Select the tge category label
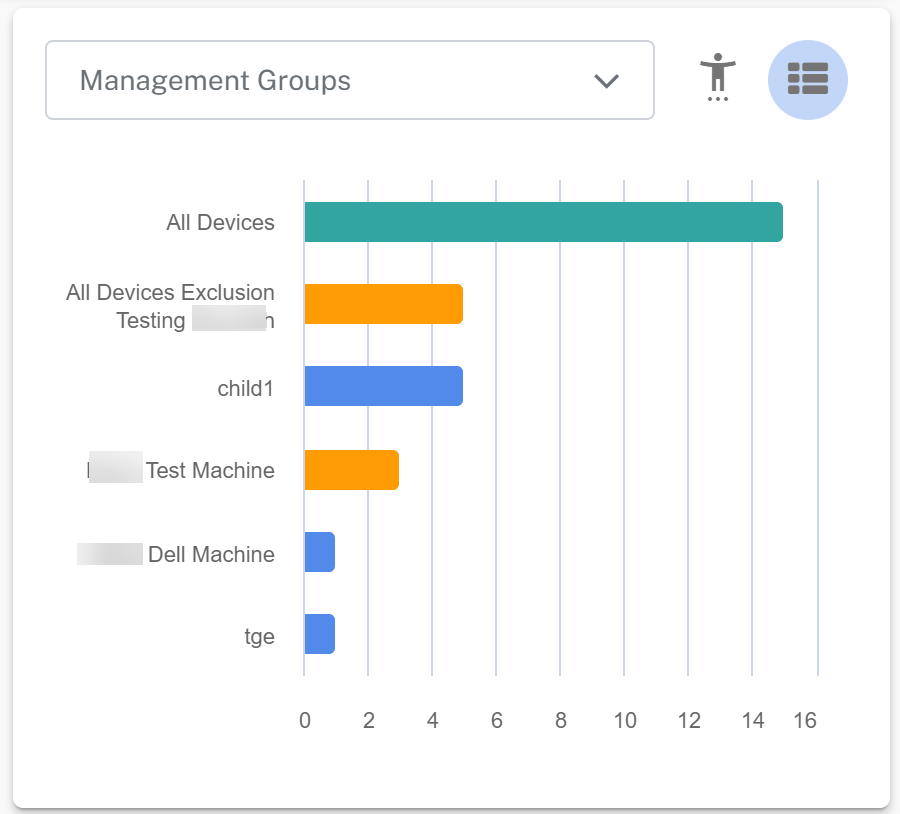The height and width of the screenshot is (814, 900). [259, 636]
